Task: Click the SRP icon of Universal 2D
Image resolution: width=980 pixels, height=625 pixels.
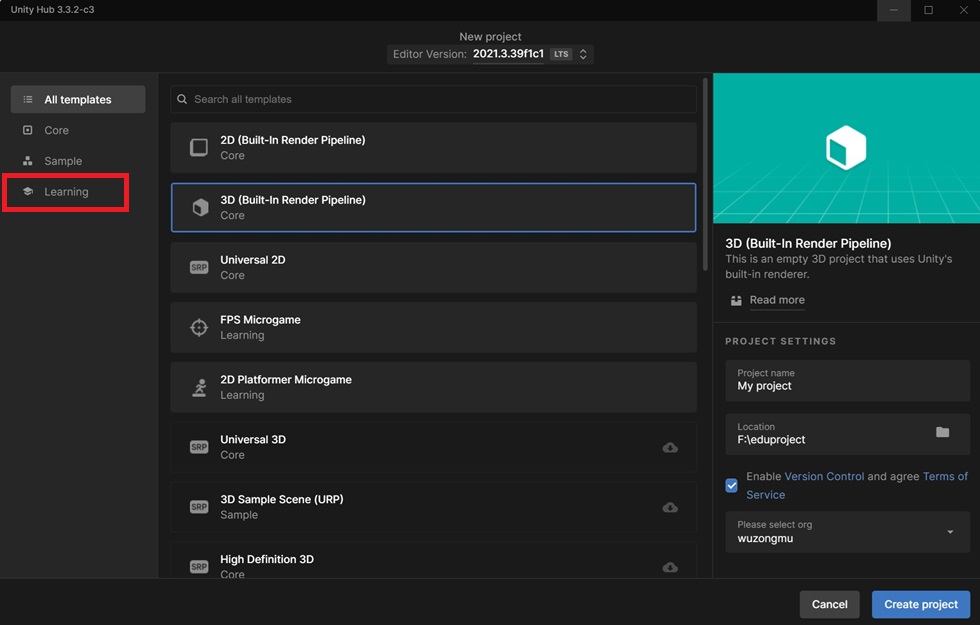Action: [x=199, y=268]
